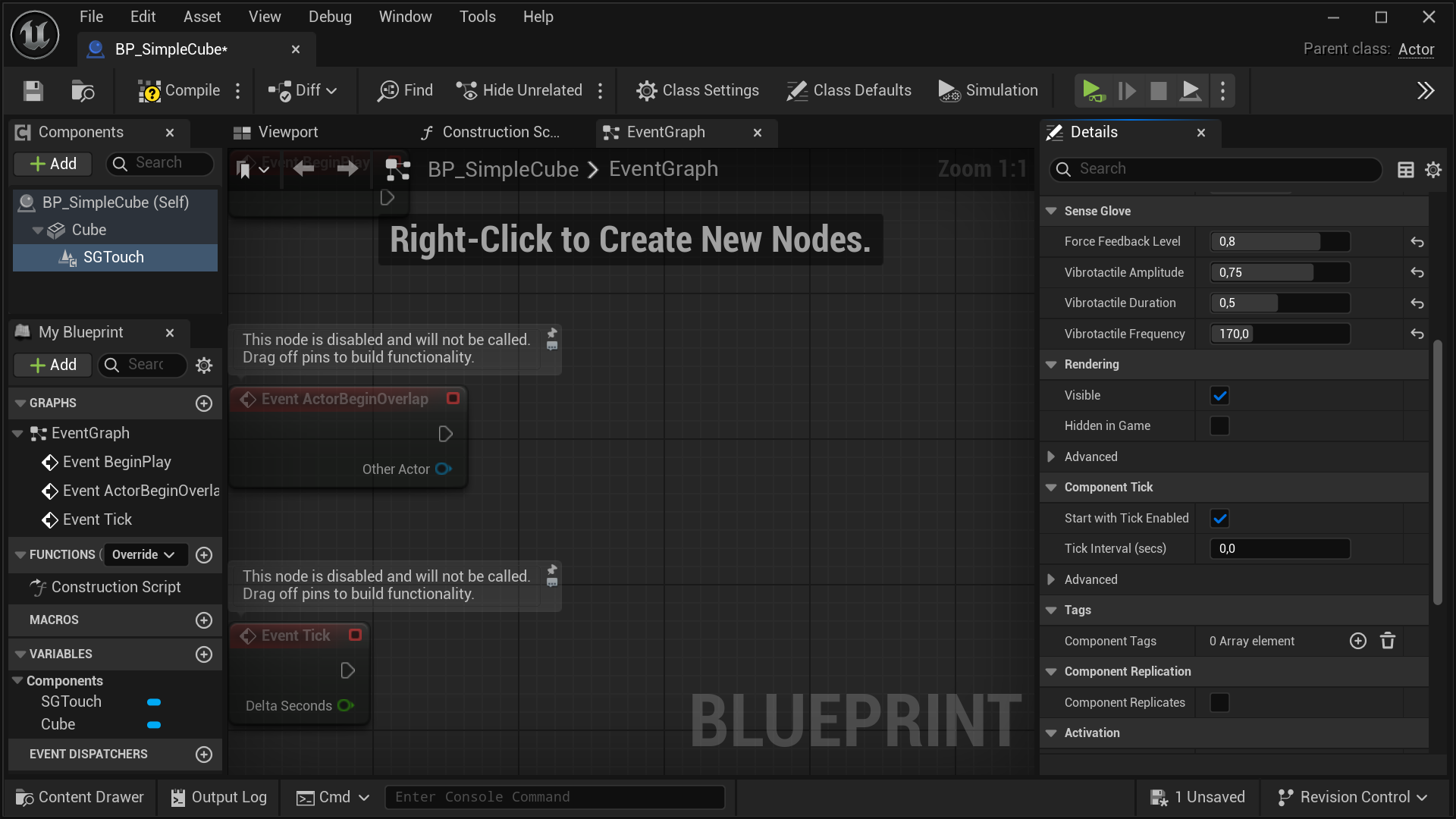Switch to the Viewport tab

[276, 133]
